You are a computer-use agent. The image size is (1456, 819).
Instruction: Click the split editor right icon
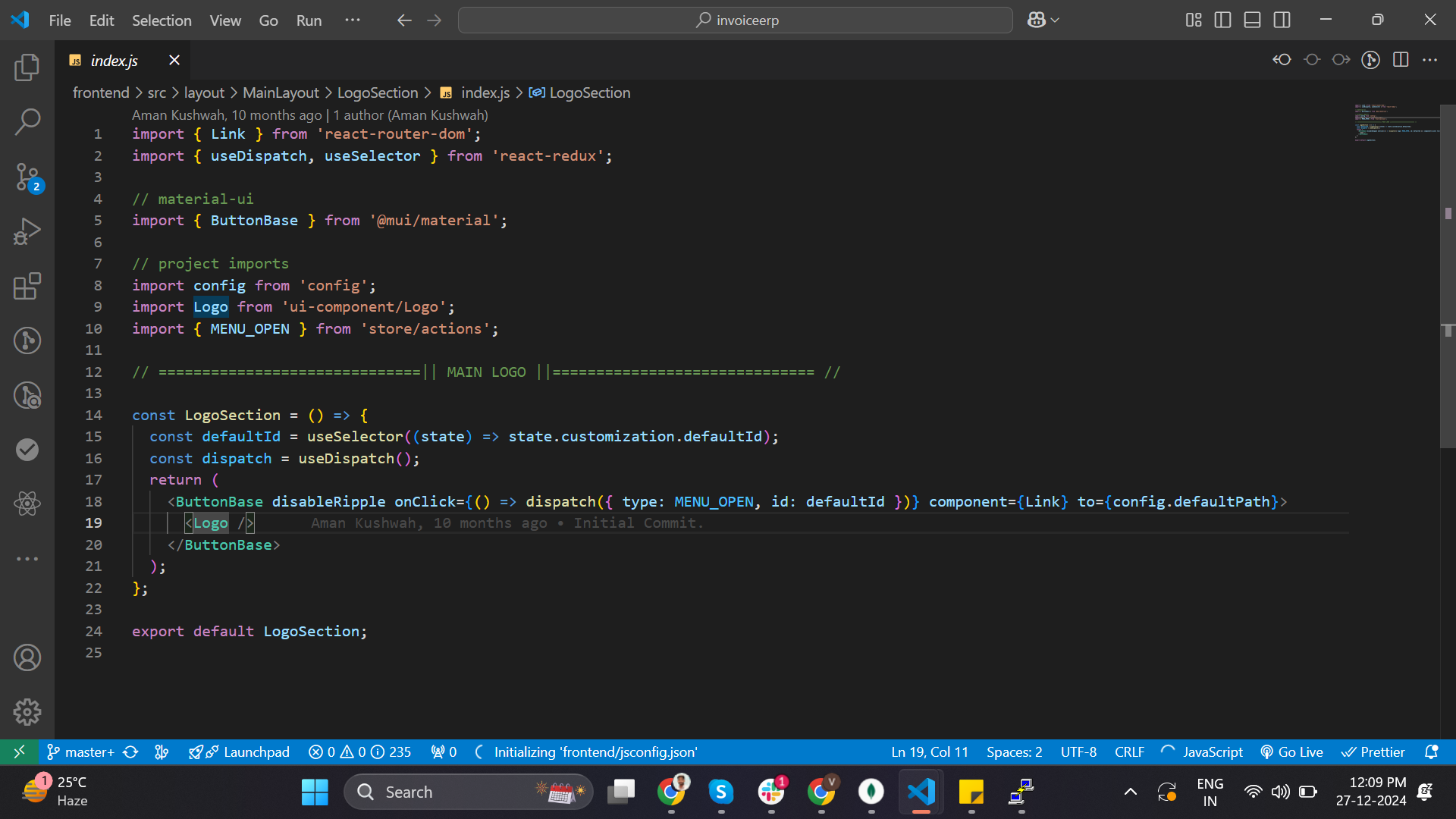tap(1401, 60)
